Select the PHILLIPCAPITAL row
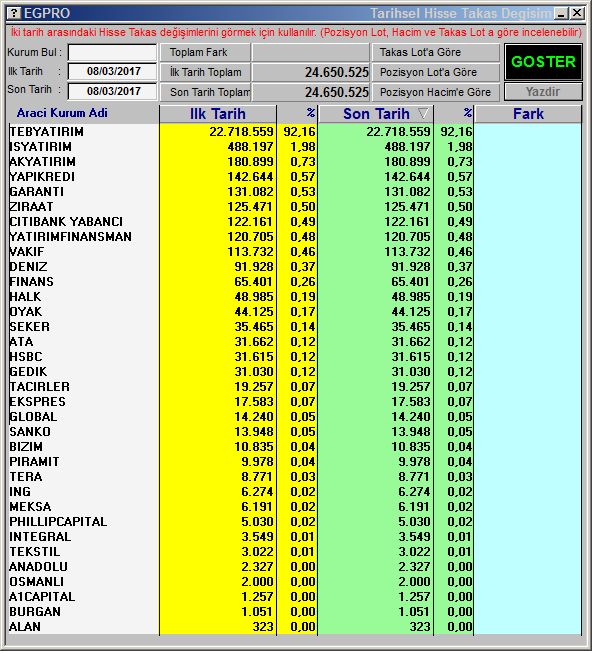 coord(295,521)
